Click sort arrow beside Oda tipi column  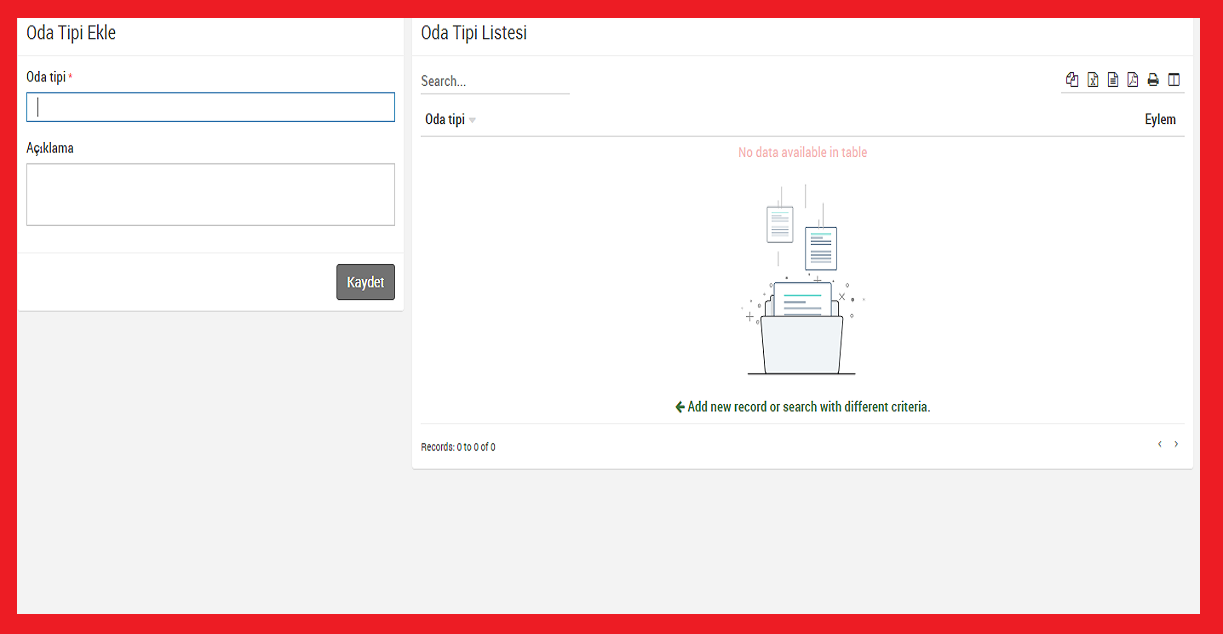point(472,121)
